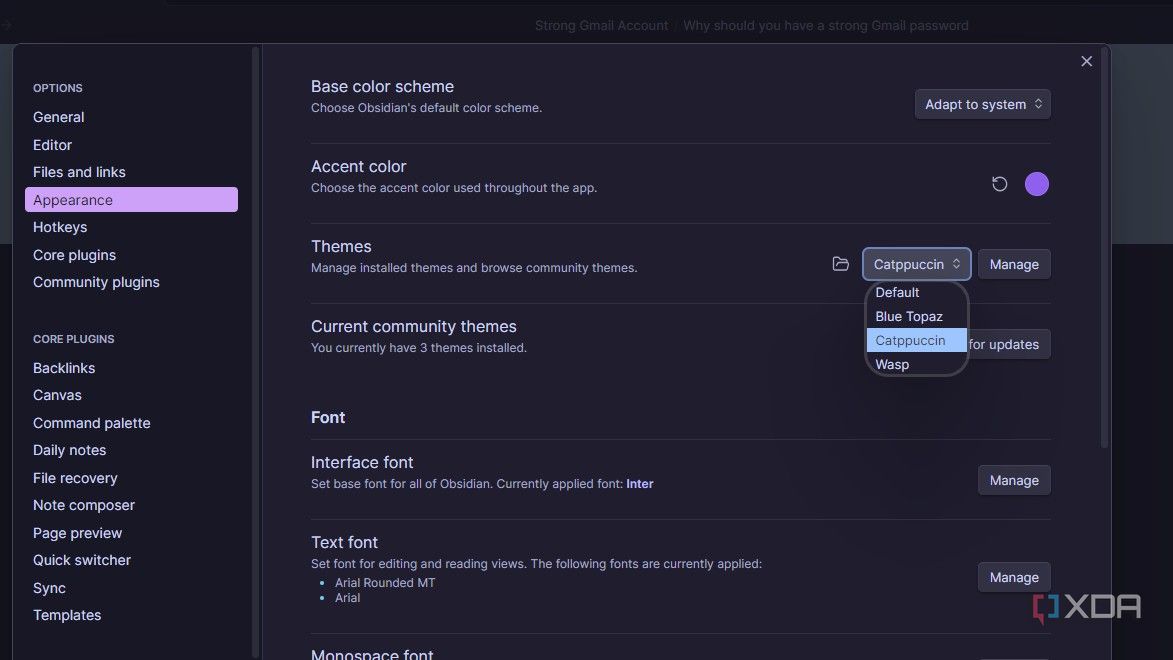Click the Inter applied font text

tap(640, 484)
